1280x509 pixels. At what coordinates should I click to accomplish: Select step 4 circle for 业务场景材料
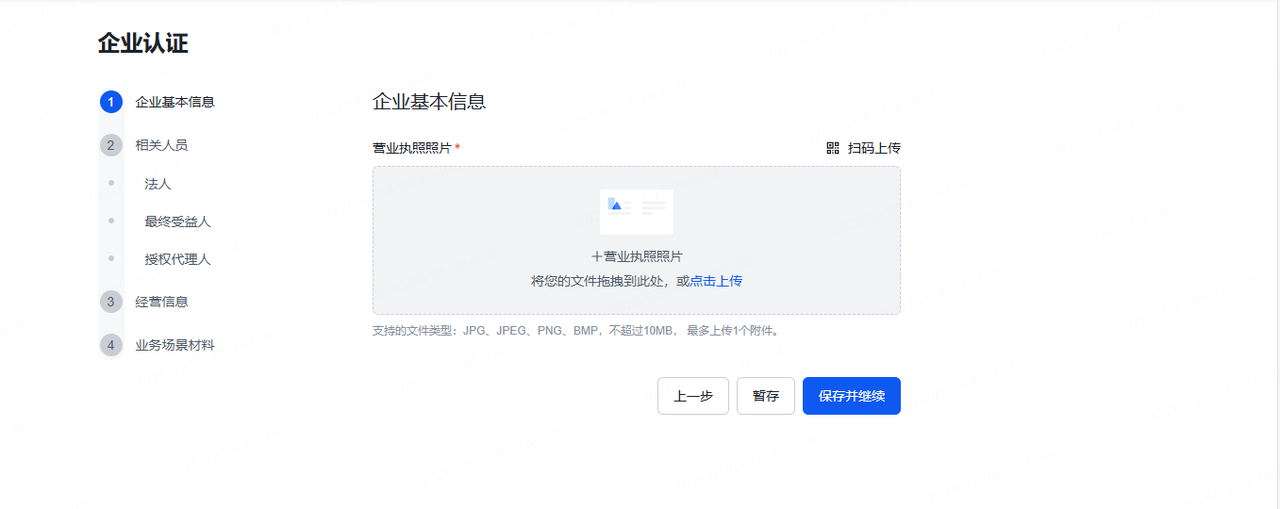(111, 345)
